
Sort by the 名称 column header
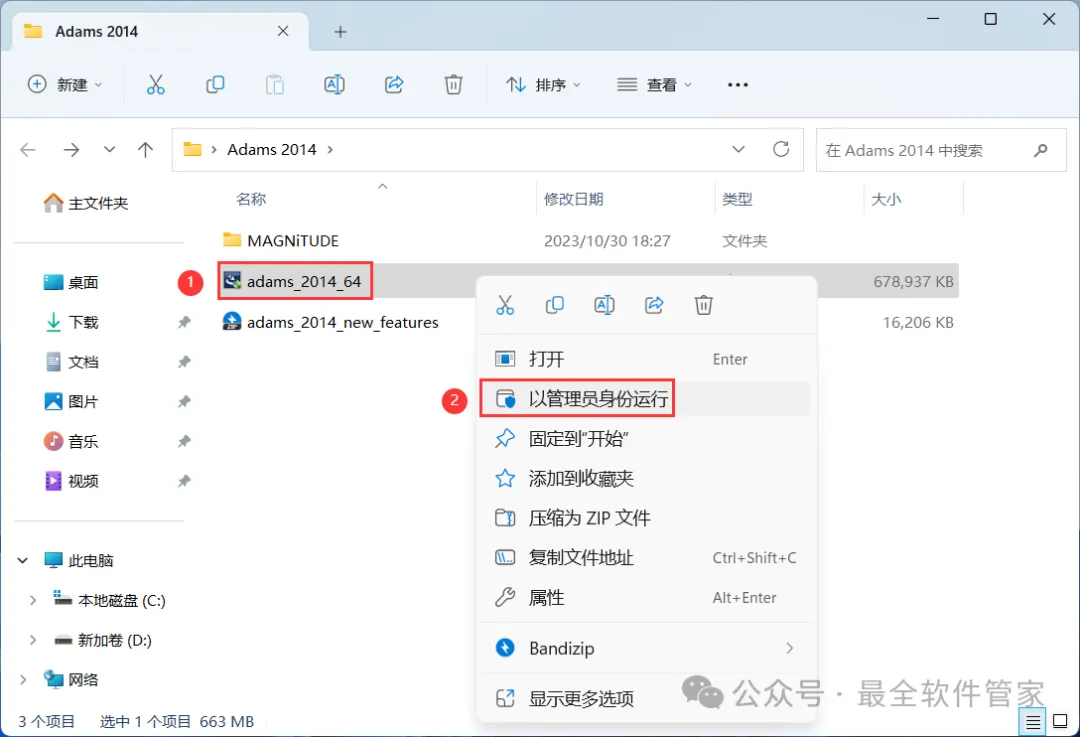[251, 199]
